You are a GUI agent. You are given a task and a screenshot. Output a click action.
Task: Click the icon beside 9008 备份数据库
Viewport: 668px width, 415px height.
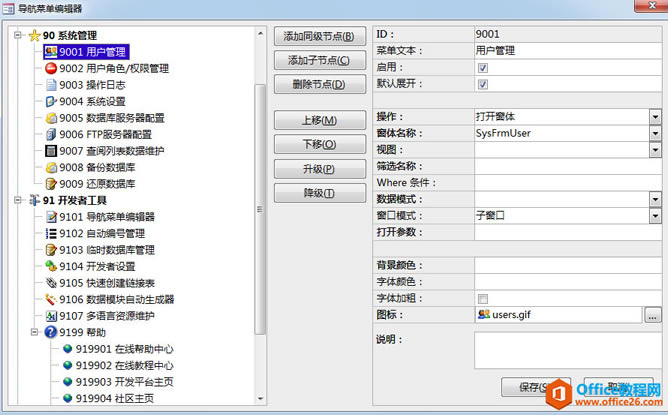[x=51, y=167]
